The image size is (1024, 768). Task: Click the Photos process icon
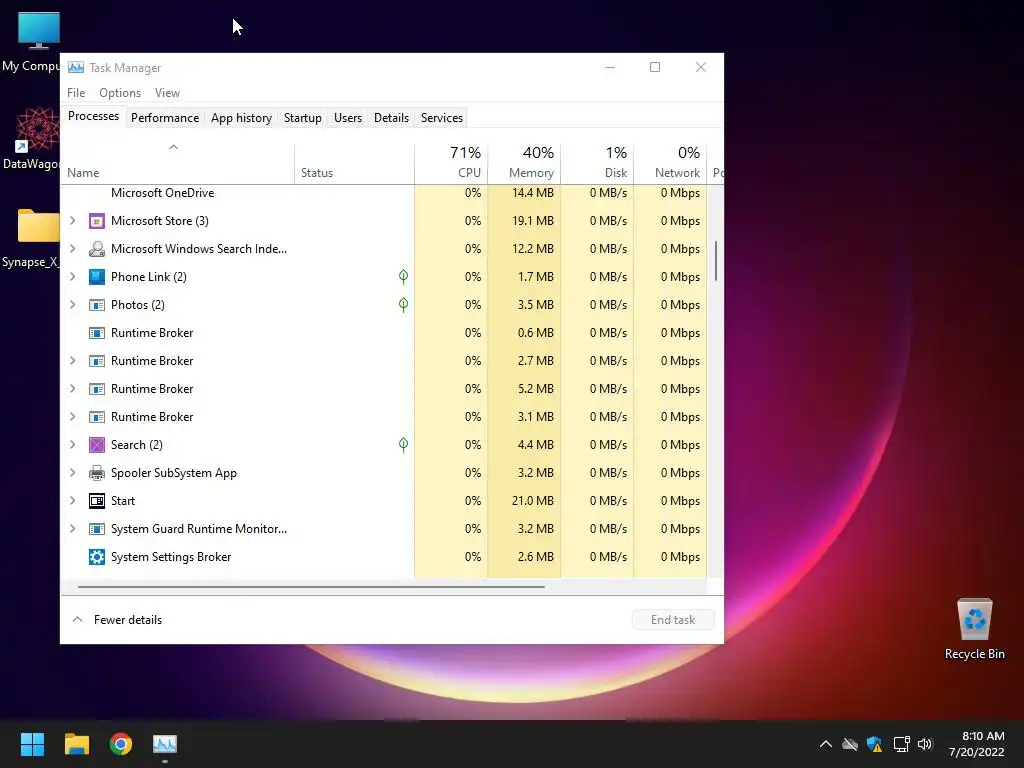[97, 305]
